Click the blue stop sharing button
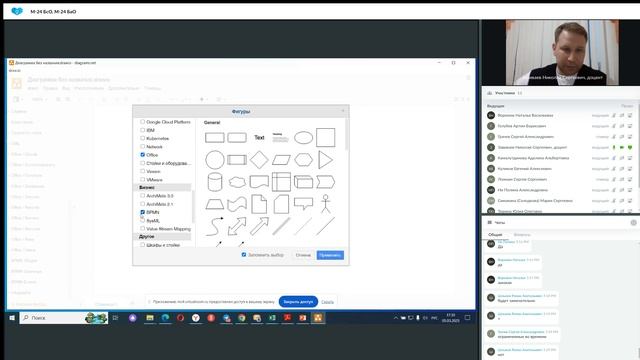640x360 pixels. pos(298,302)
